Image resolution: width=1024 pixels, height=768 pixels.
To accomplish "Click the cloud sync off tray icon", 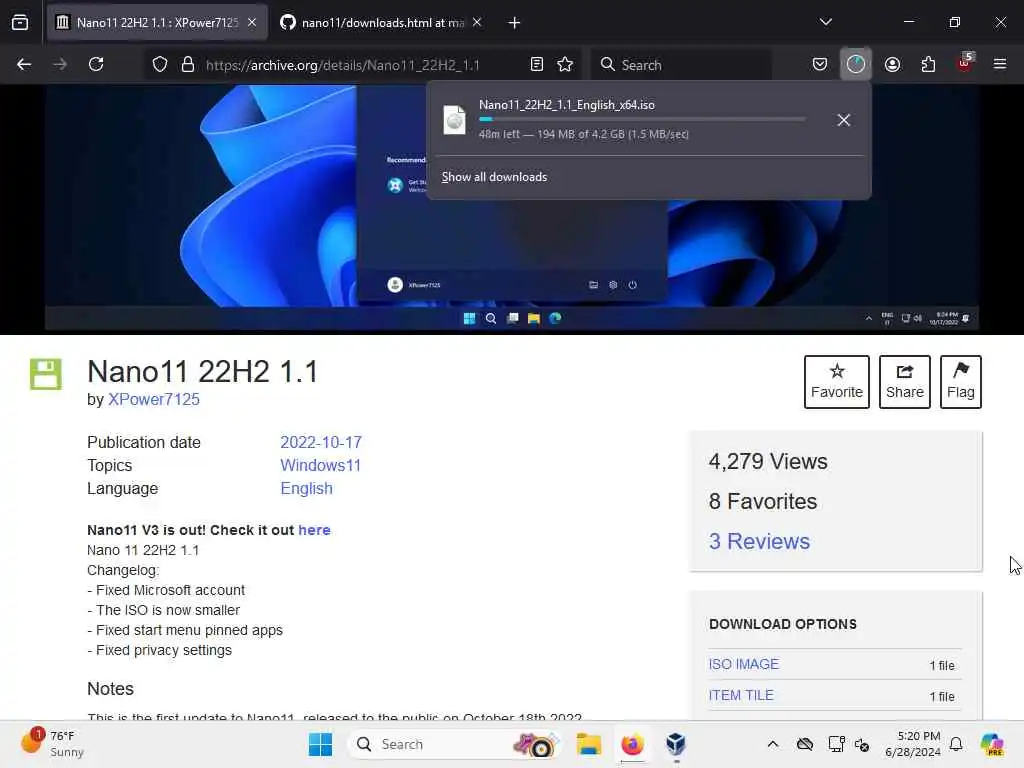I will click(805, 744).
